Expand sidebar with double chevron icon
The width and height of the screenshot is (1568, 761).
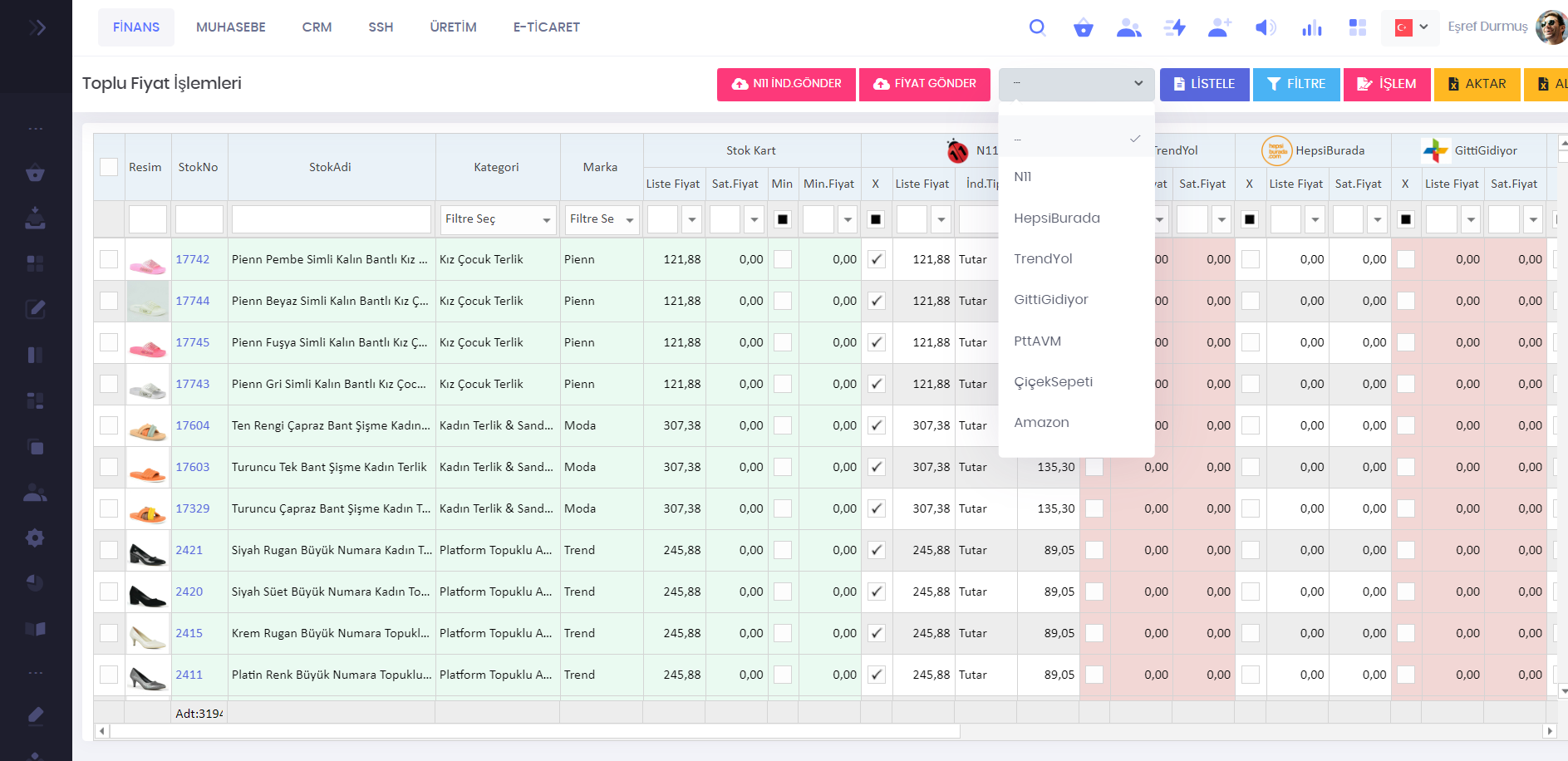[x=36, y=27]
